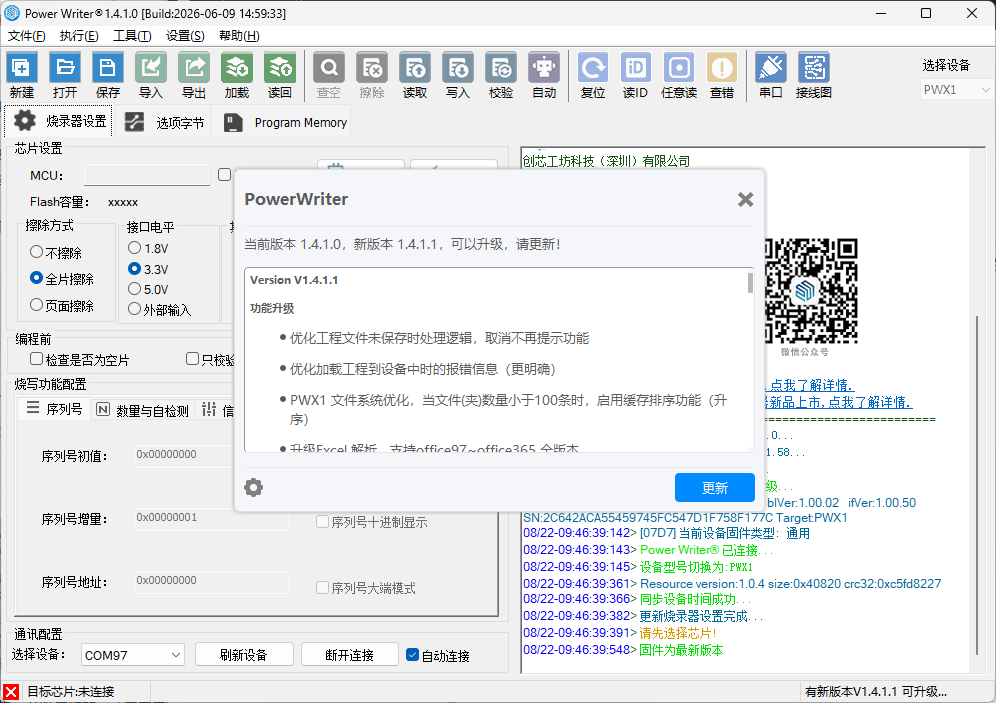Open the 文件(F) menu

[27, 36]
